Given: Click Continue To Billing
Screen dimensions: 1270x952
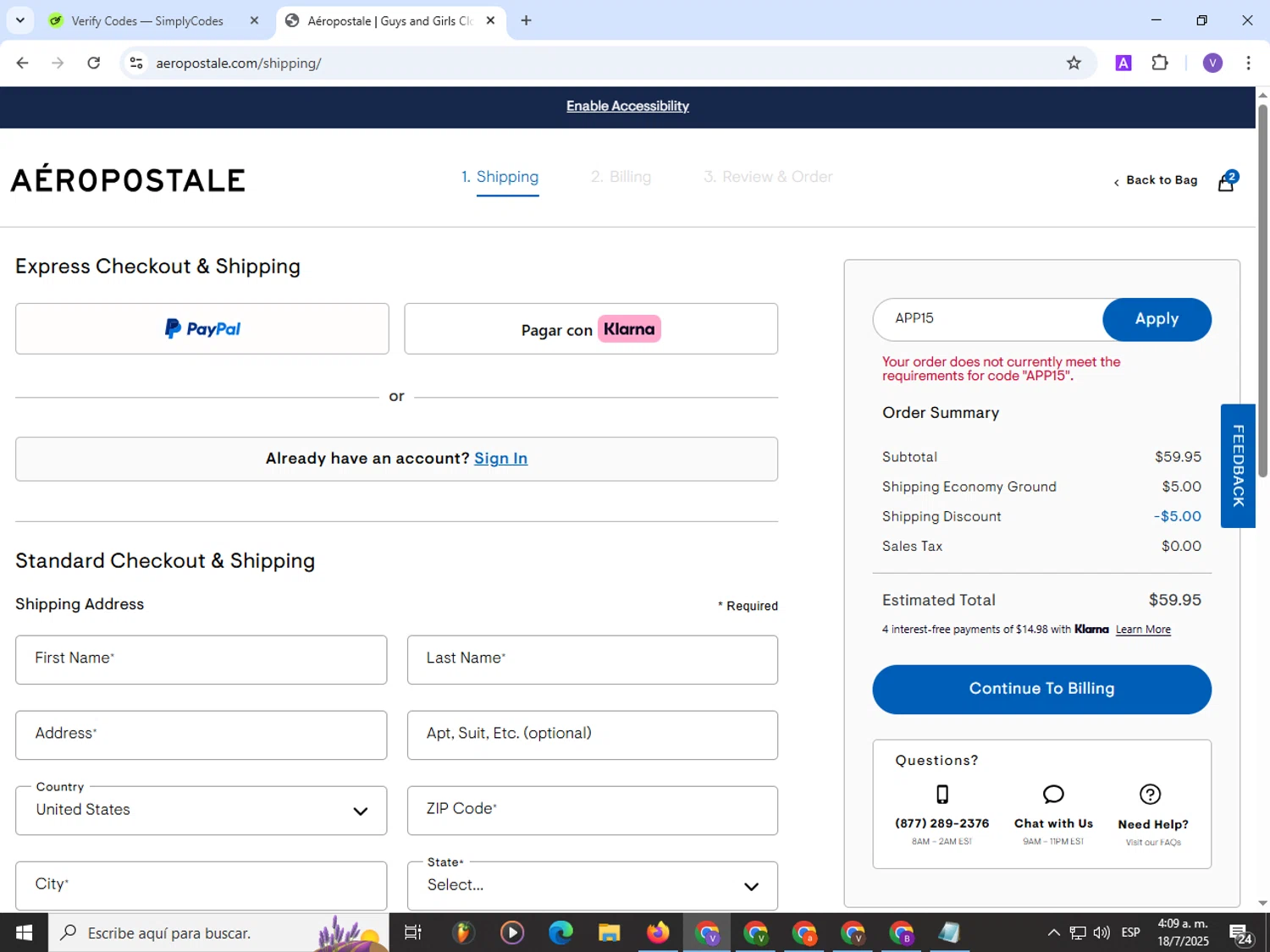Looking at the screenshot, I should [1041, 689].
